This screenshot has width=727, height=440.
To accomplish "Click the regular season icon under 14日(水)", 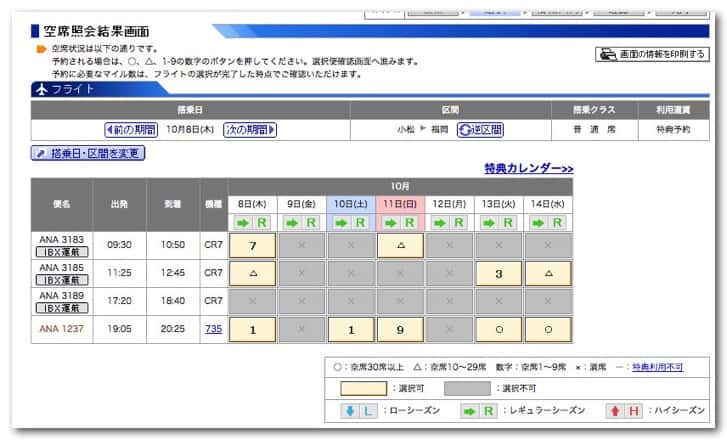I will pyautogui.click(x=548, y=223).
